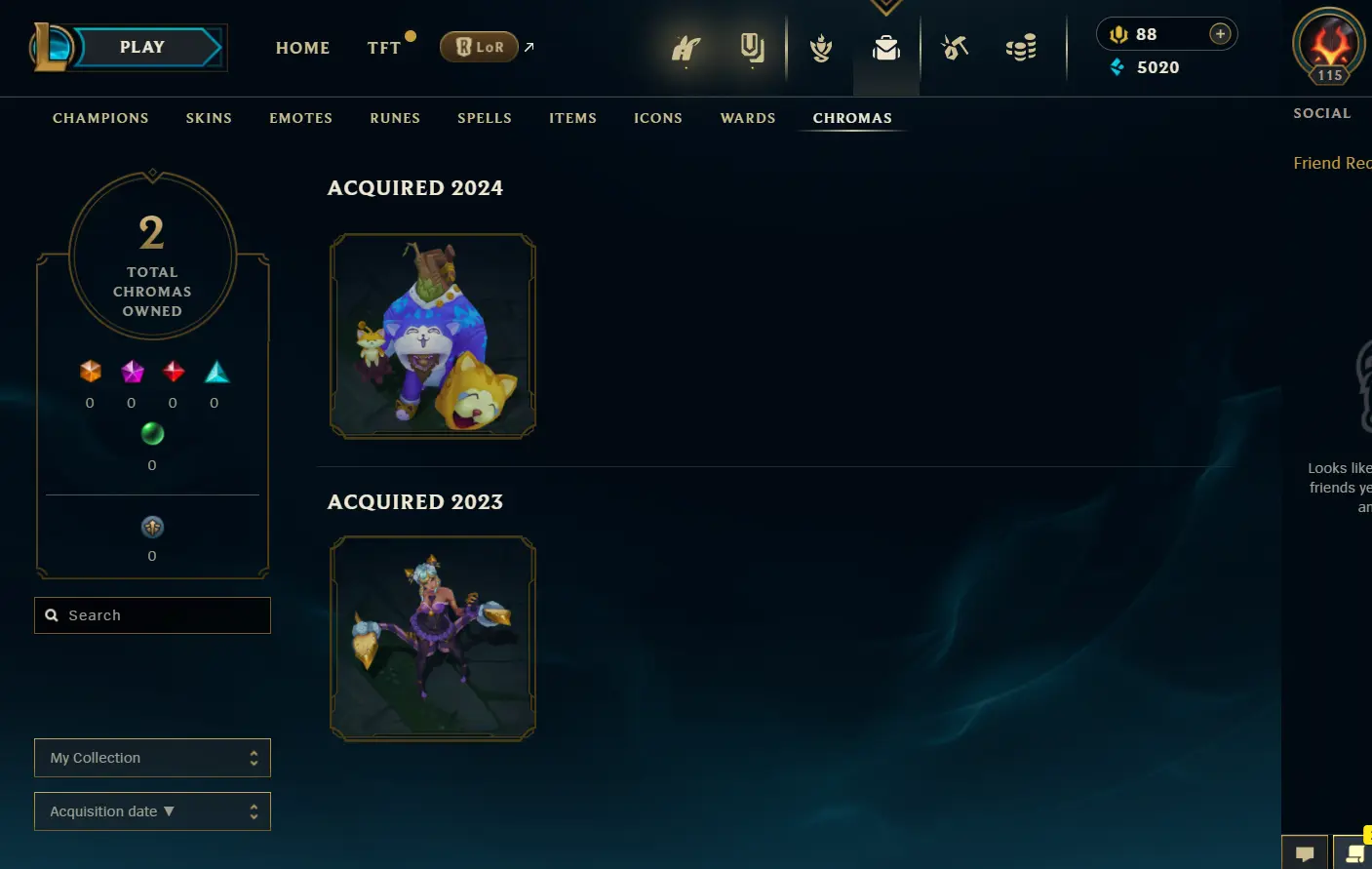
Task: Select the 2024 acquired chroma thumbnail
Action: click(433, 336)
